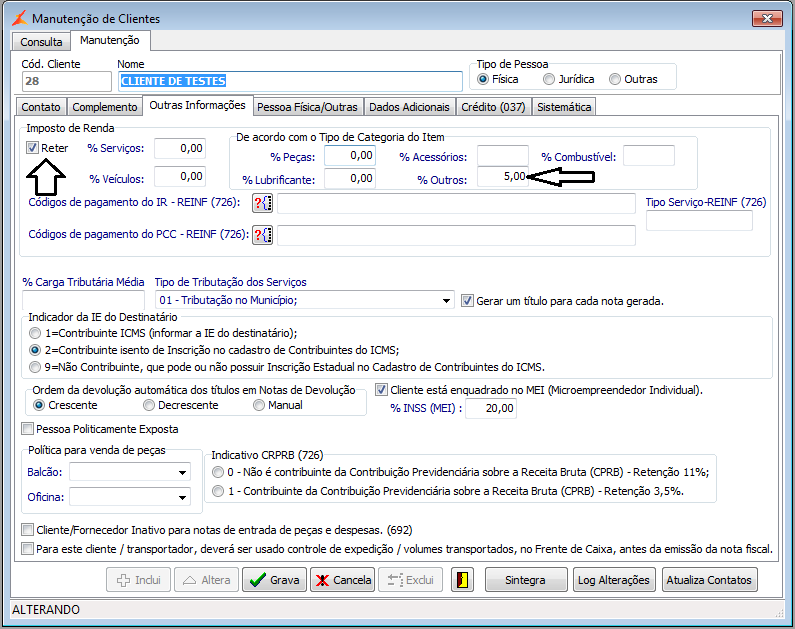
Task: Select option 9=Não Contribuinte
Action: (x=35, y=367)
